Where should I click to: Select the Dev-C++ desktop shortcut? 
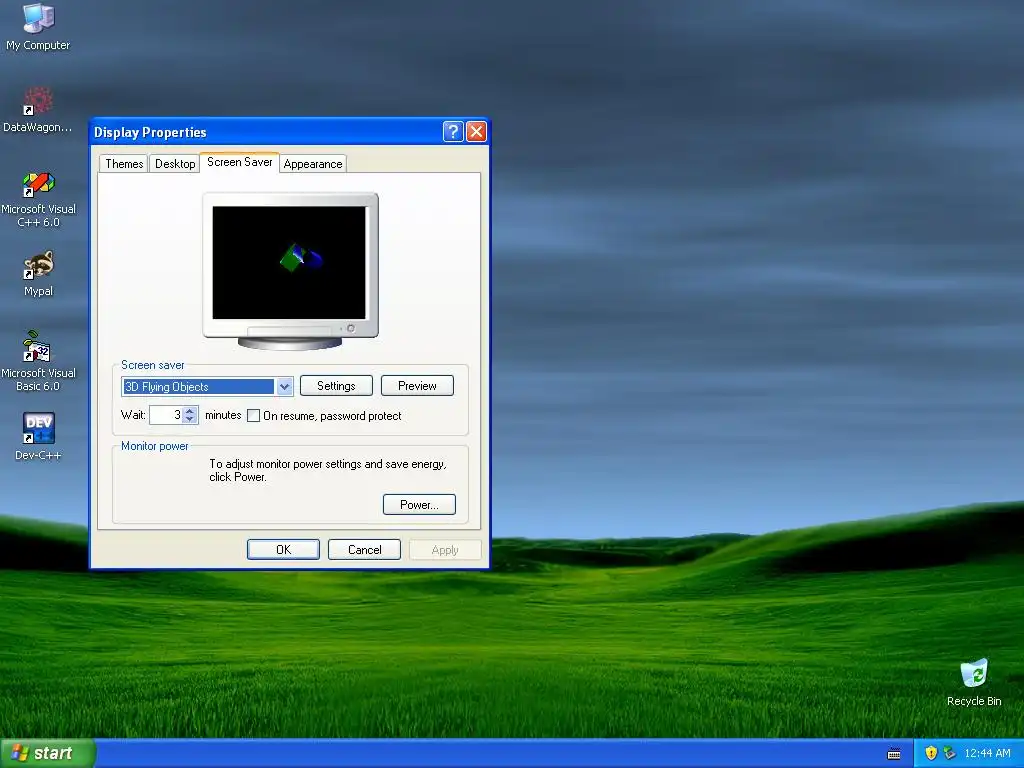38,436
